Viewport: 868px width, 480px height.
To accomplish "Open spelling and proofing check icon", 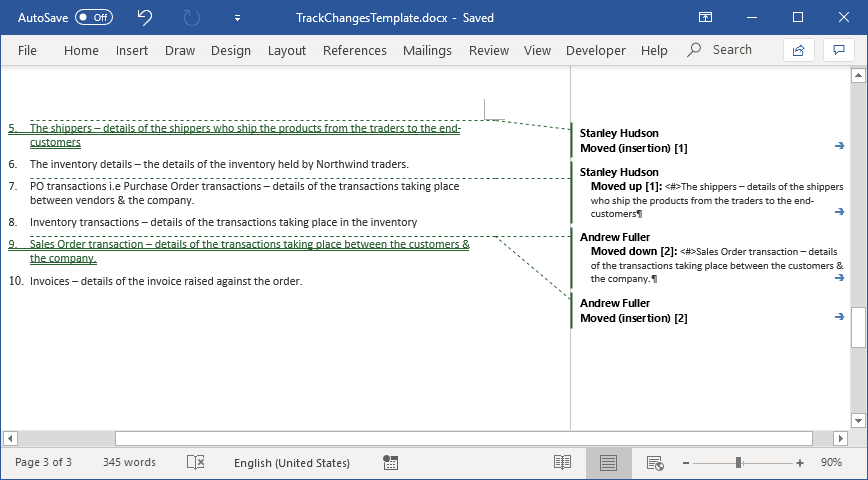I will 196,463.
